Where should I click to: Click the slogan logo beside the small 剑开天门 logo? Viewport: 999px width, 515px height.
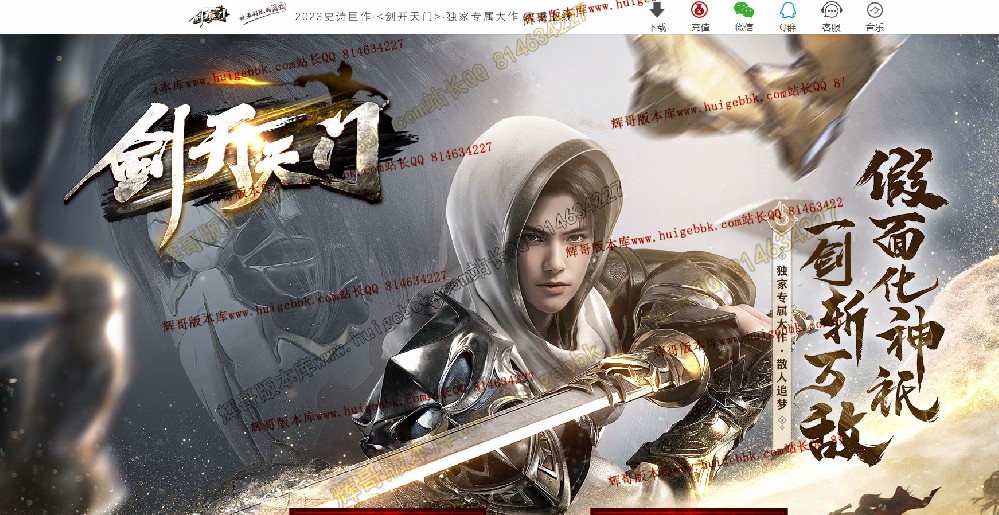click(x=262, y=14)
